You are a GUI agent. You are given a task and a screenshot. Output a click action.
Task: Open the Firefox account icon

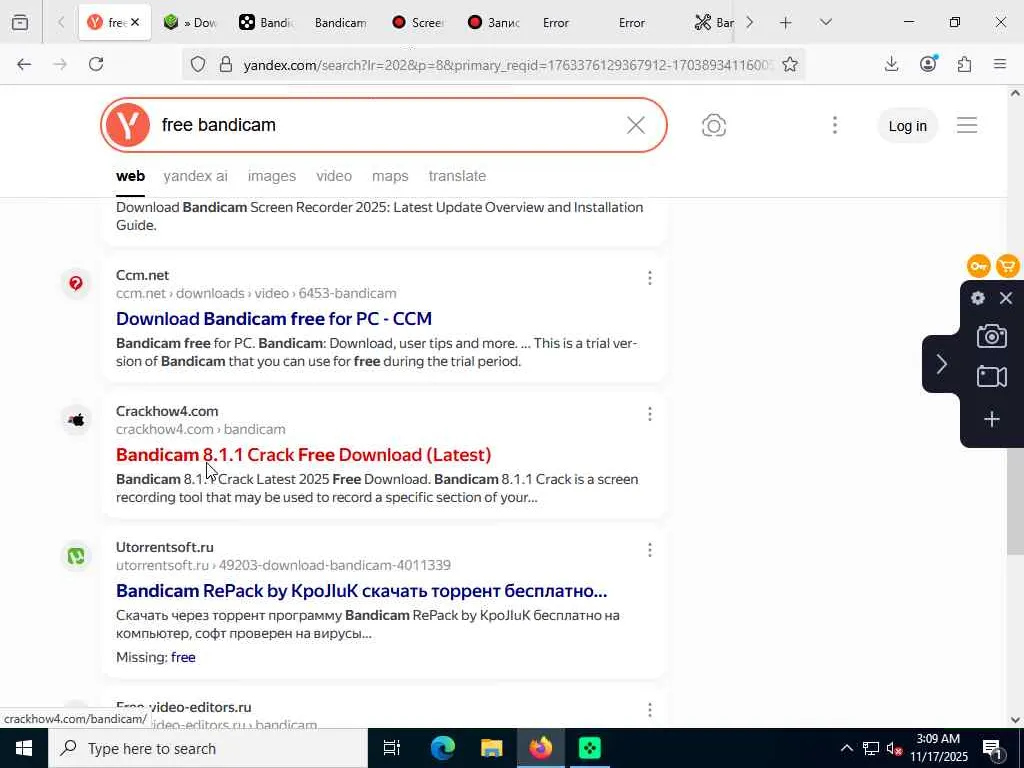(928, 63)
